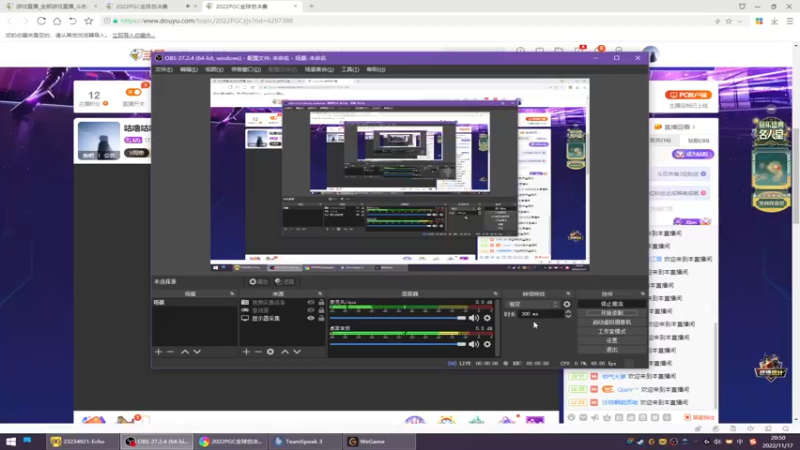This screenshot has width=800, height=450.
Task: Adjust microphone/Aux volume slider
Action: pyautogui.click(x=398, y=318)
